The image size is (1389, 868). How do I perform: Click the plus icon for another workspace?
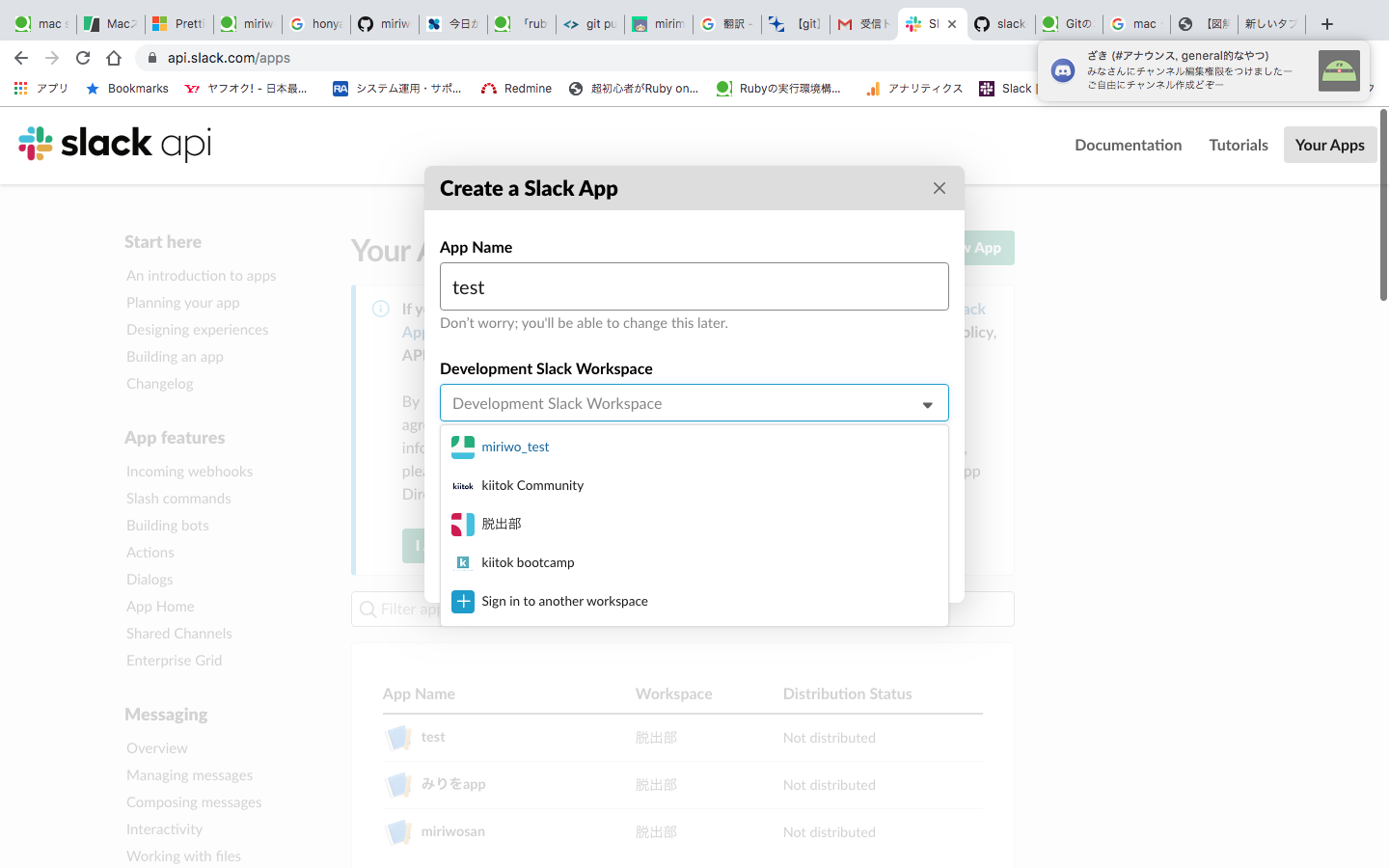coord(463,601)
